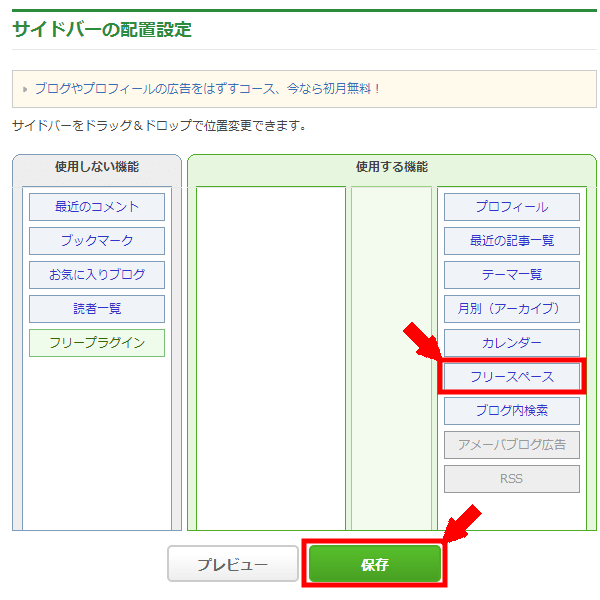This screenshot has height=600, width=600.
Task: Open the ad-free course promotion link
Action: [207, 89]
